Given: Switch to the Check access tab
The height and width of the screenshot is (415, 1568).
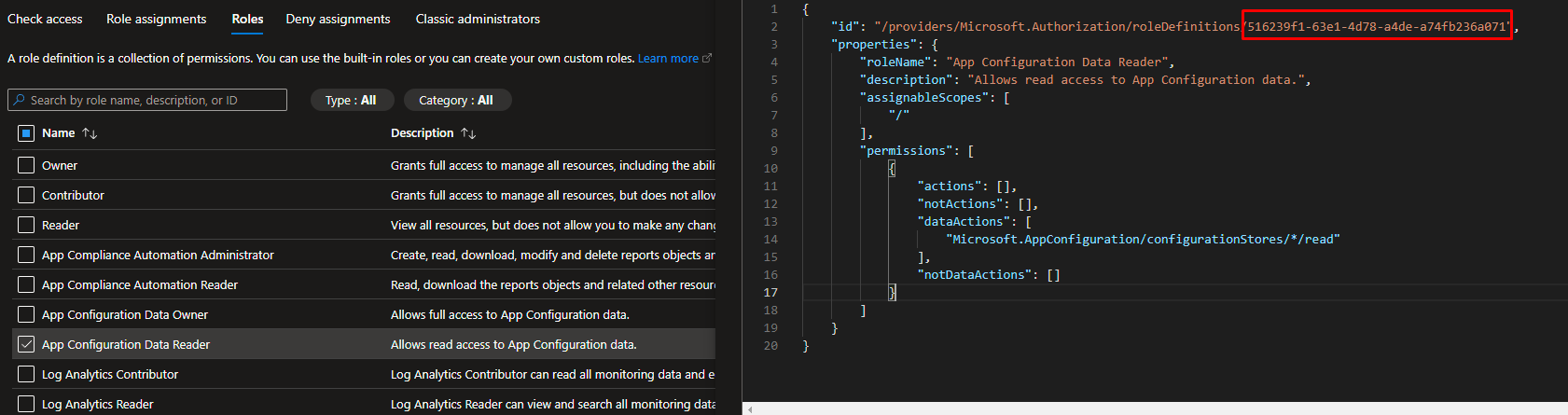Looking at the screenshot, I should point(45,19).
